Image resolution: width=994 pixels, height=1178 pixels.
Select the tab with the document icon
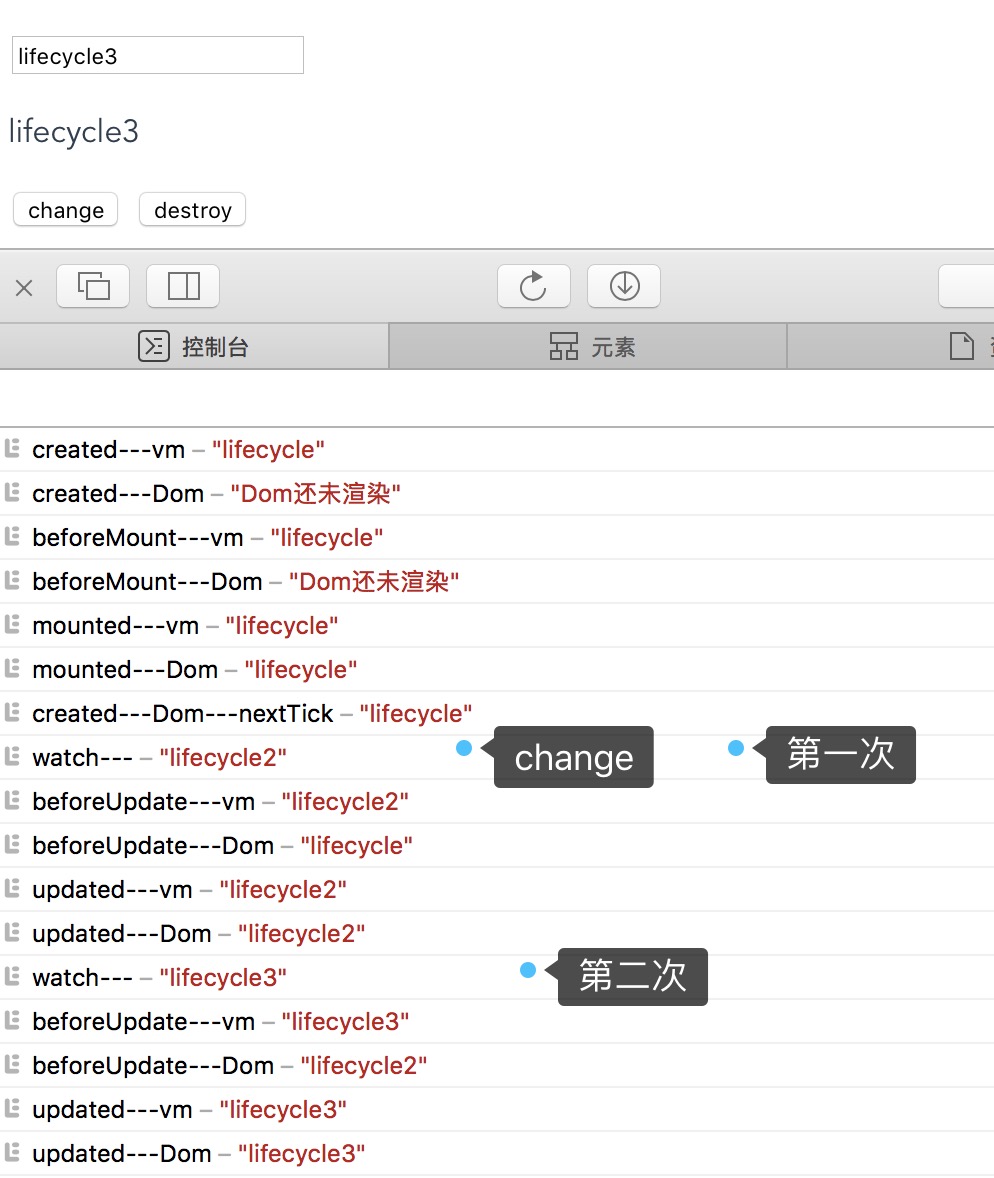(963, 347)
